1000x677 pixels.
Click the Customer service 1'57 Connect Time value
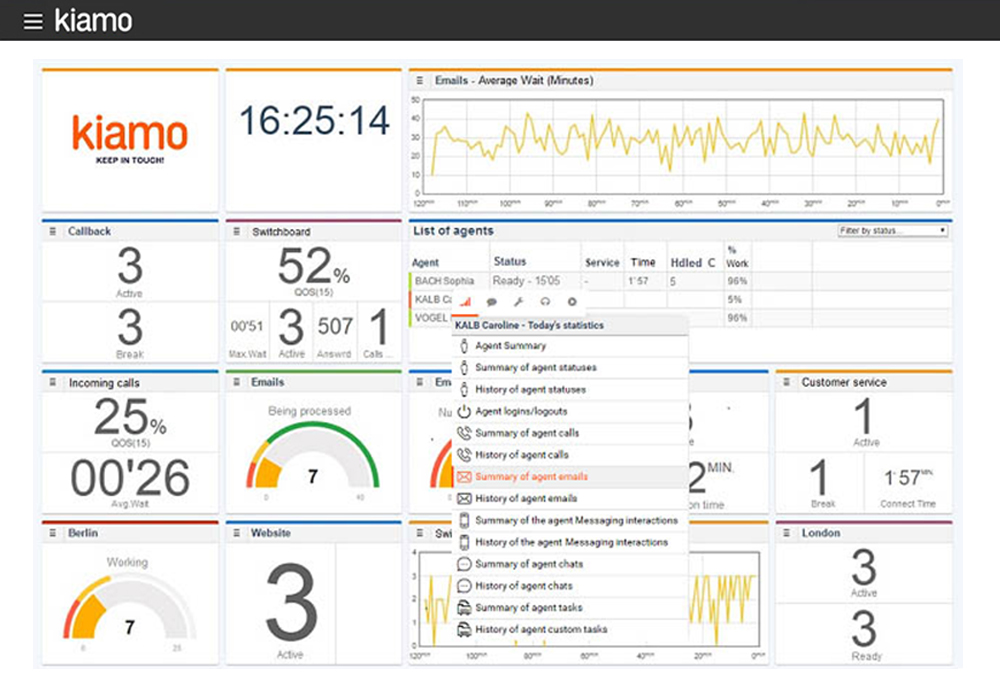[x=908, y=477]
